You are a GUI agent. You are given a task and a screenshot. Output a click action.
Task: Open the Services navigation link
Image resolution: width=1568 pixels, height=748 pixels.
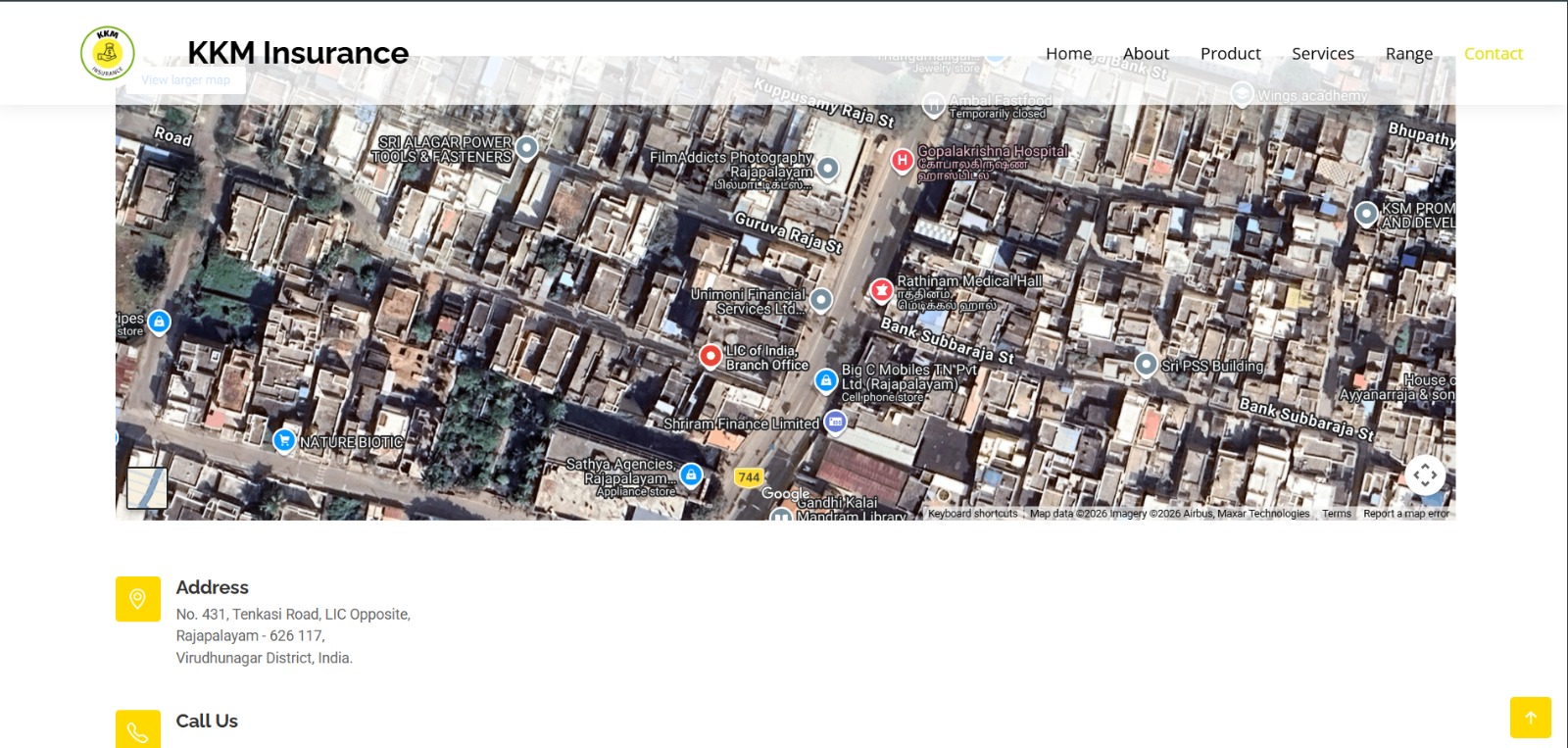[1322, 54]
